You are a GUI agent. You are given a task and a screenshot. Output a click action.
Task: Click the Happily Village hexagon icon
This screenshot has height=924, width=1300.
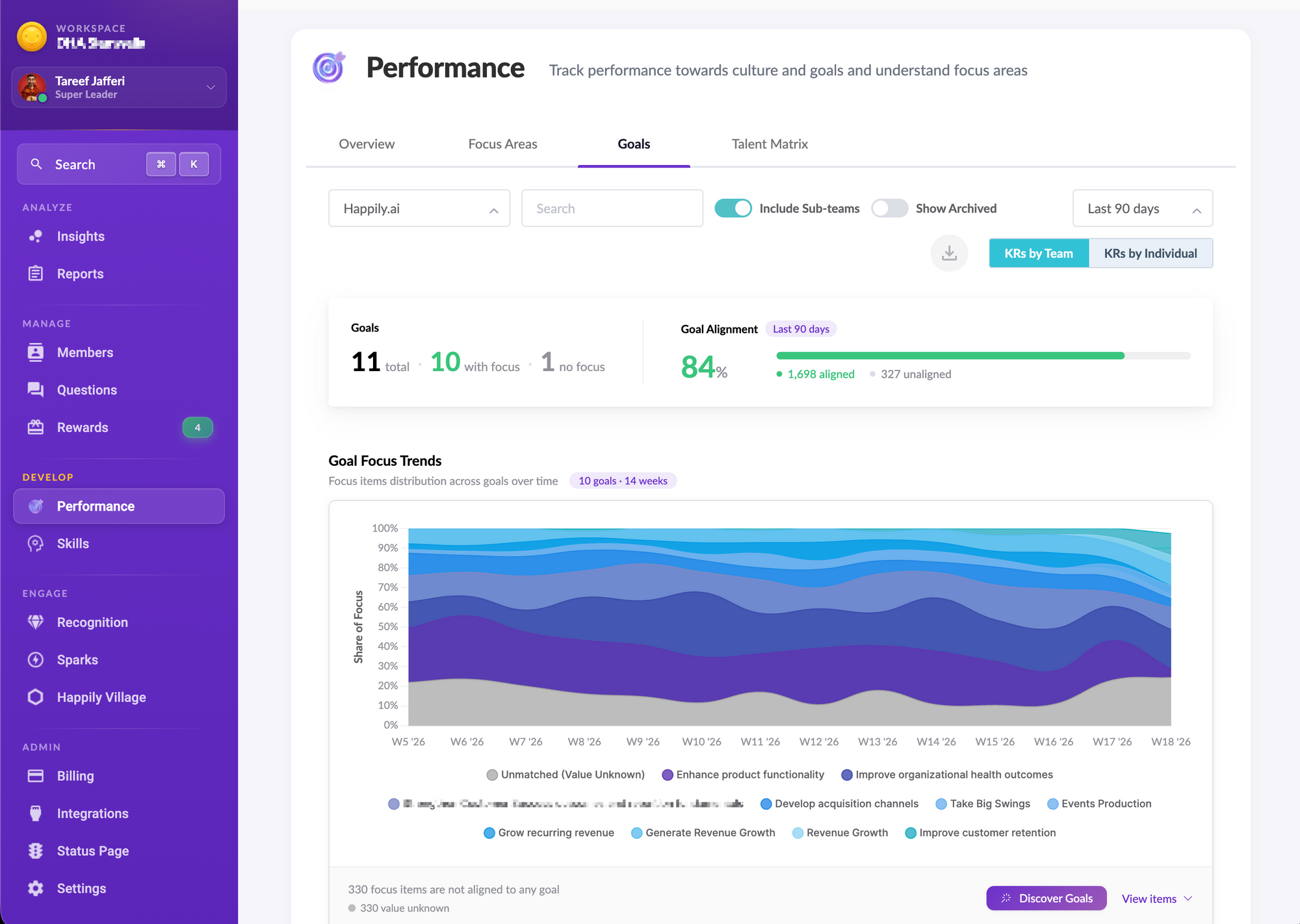pyautogui.click(x=36, y=697)
